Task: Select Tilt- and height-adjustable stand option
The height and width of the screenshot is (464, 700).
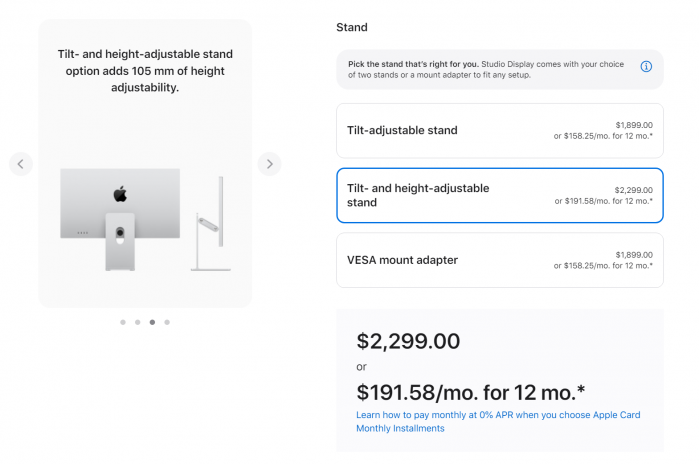Action: pos(499,195)
